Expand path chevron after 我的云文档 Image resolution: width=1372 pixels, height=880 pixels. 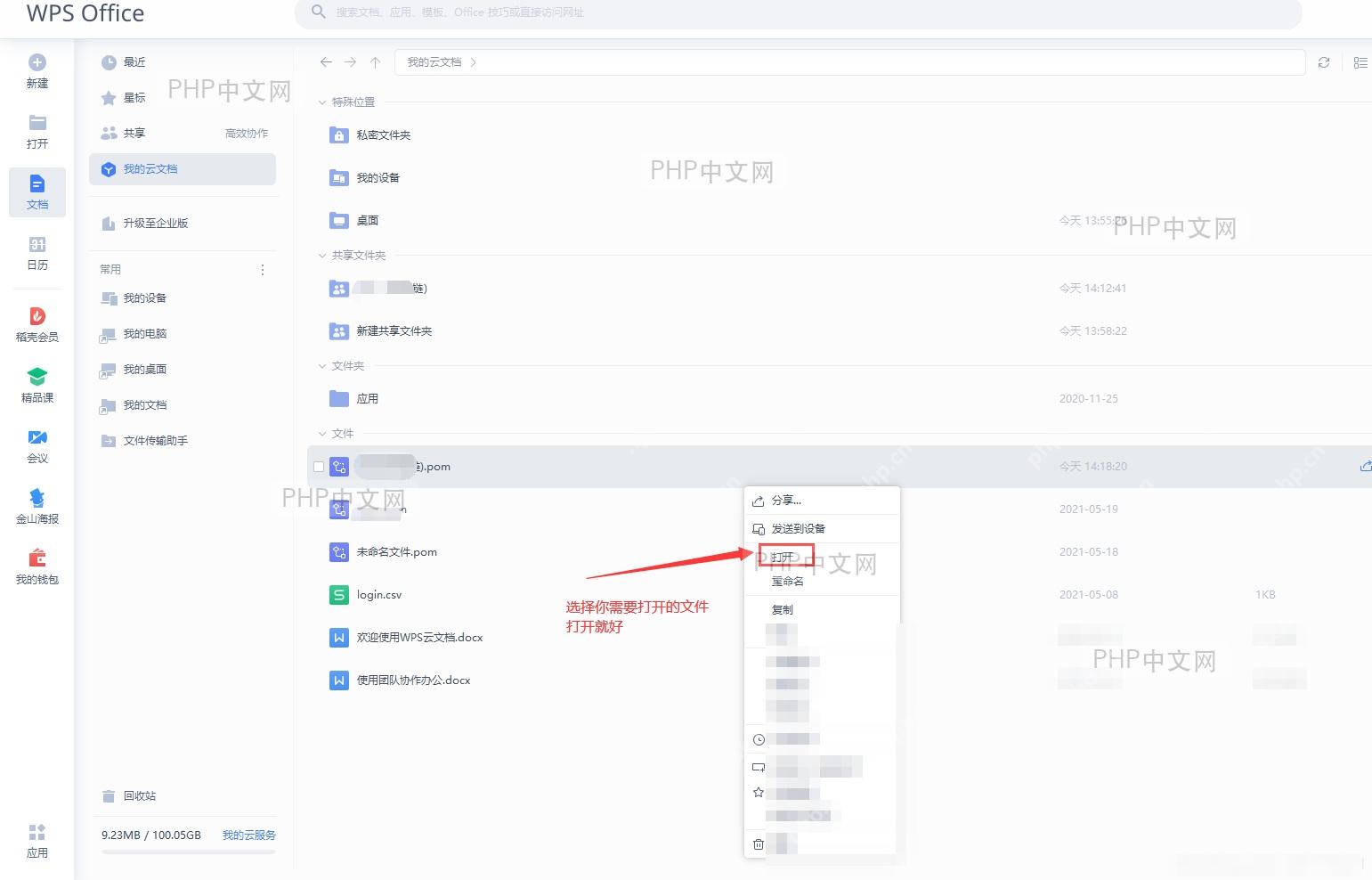pos(473,62)
